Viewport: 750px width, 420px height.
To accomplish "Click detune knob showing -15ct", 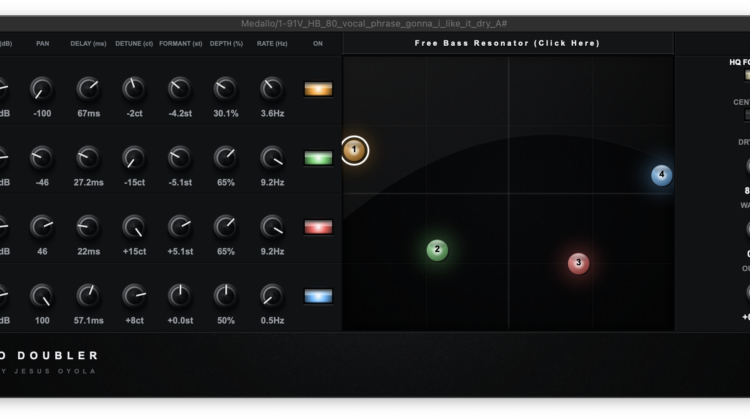I will click(x=134, y=158).
